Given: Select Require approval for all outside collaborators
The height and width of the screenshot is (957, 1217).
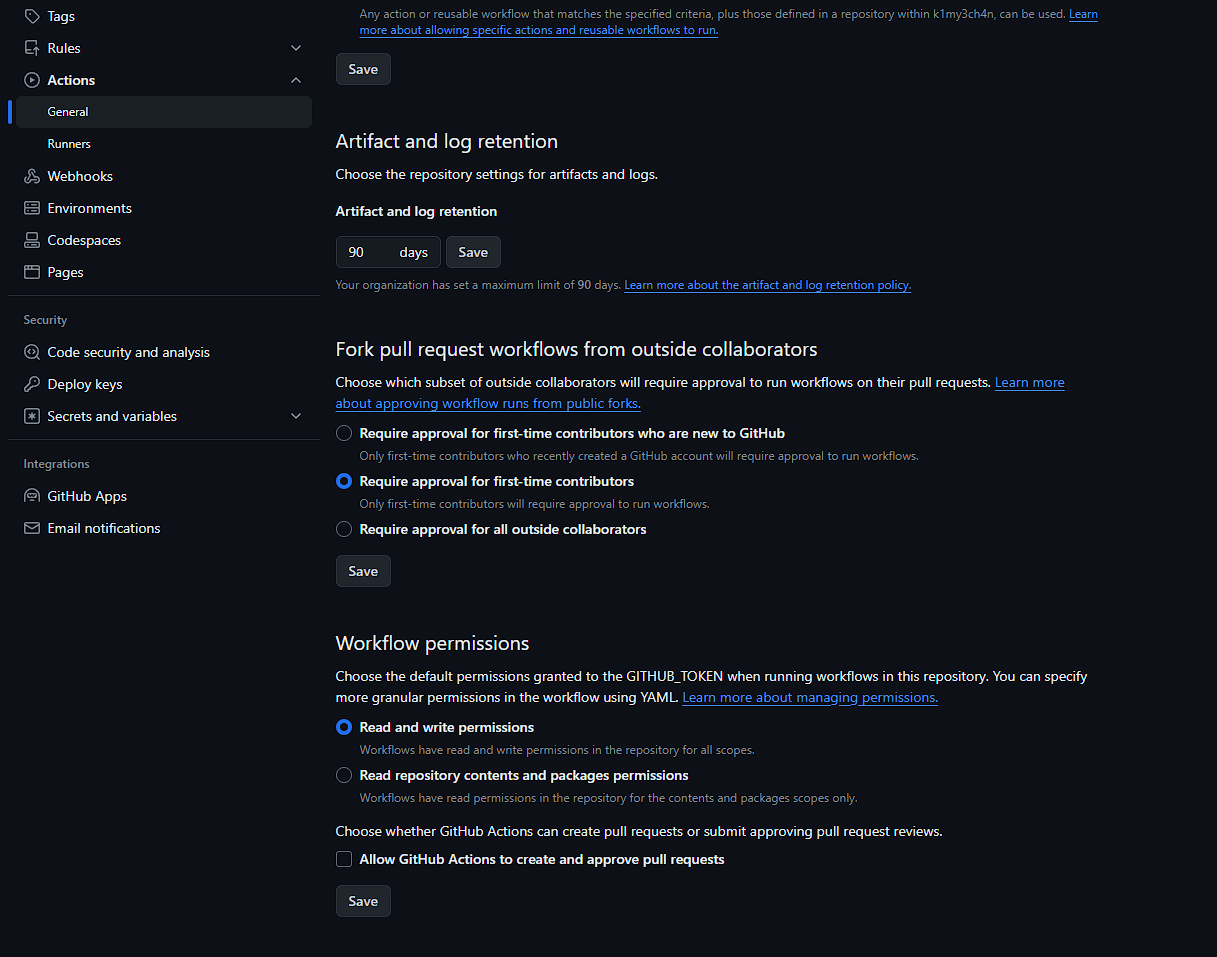Looking at the screenshot, I should pos(344,529).
